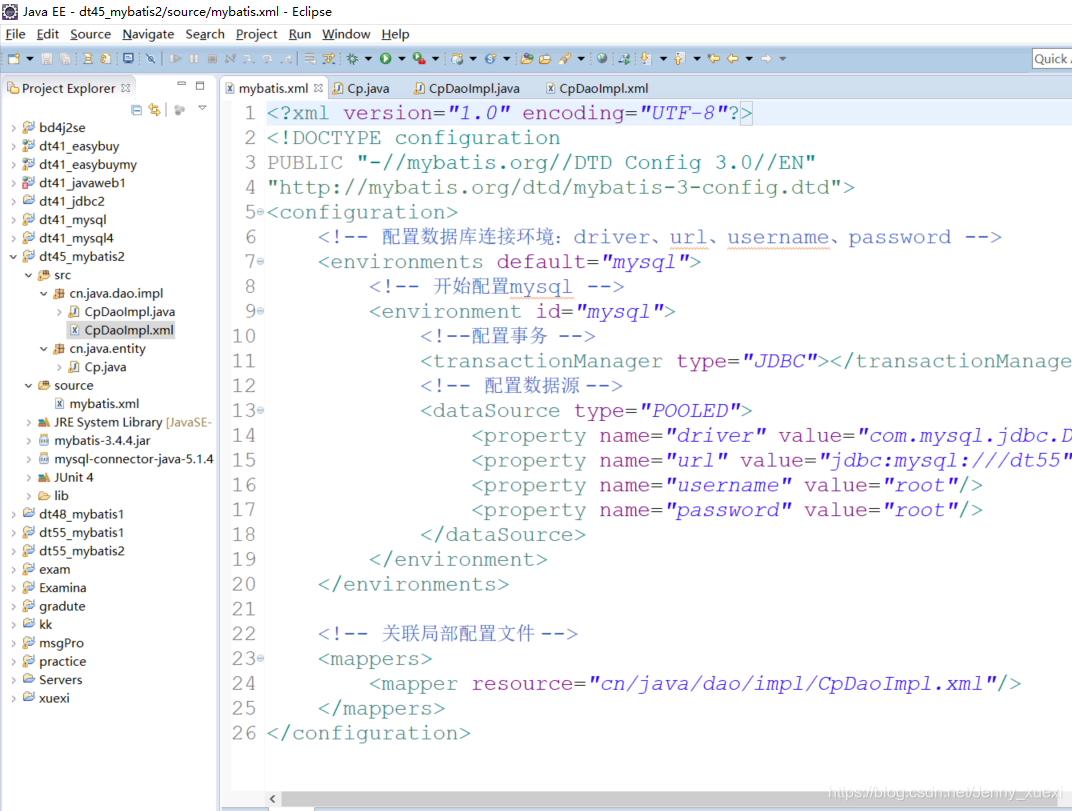Open the Run configurations dropdown arrow

401,59
